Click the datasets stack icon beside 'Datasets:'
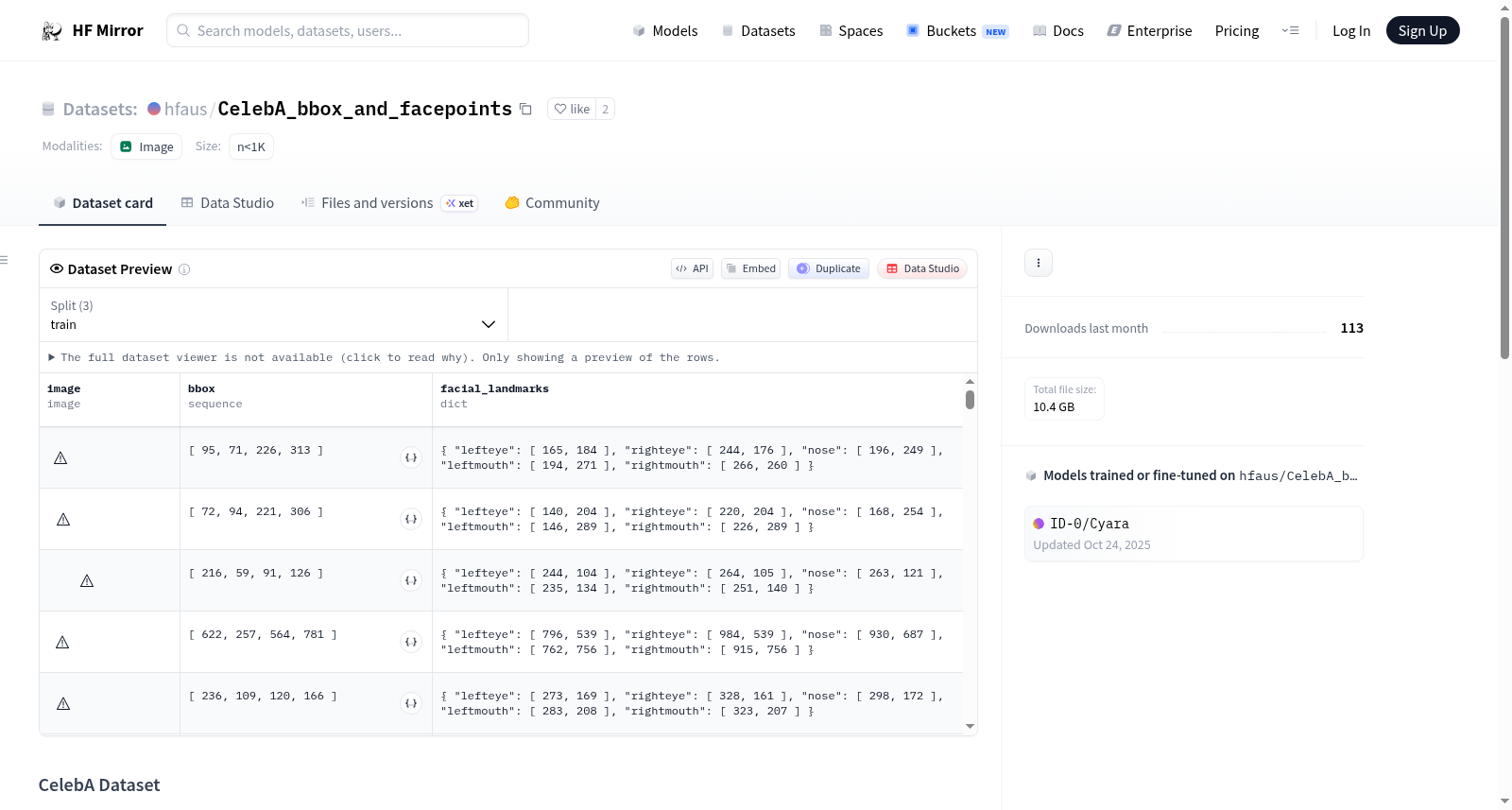The image size is (1512, 810). pos(48,110)
